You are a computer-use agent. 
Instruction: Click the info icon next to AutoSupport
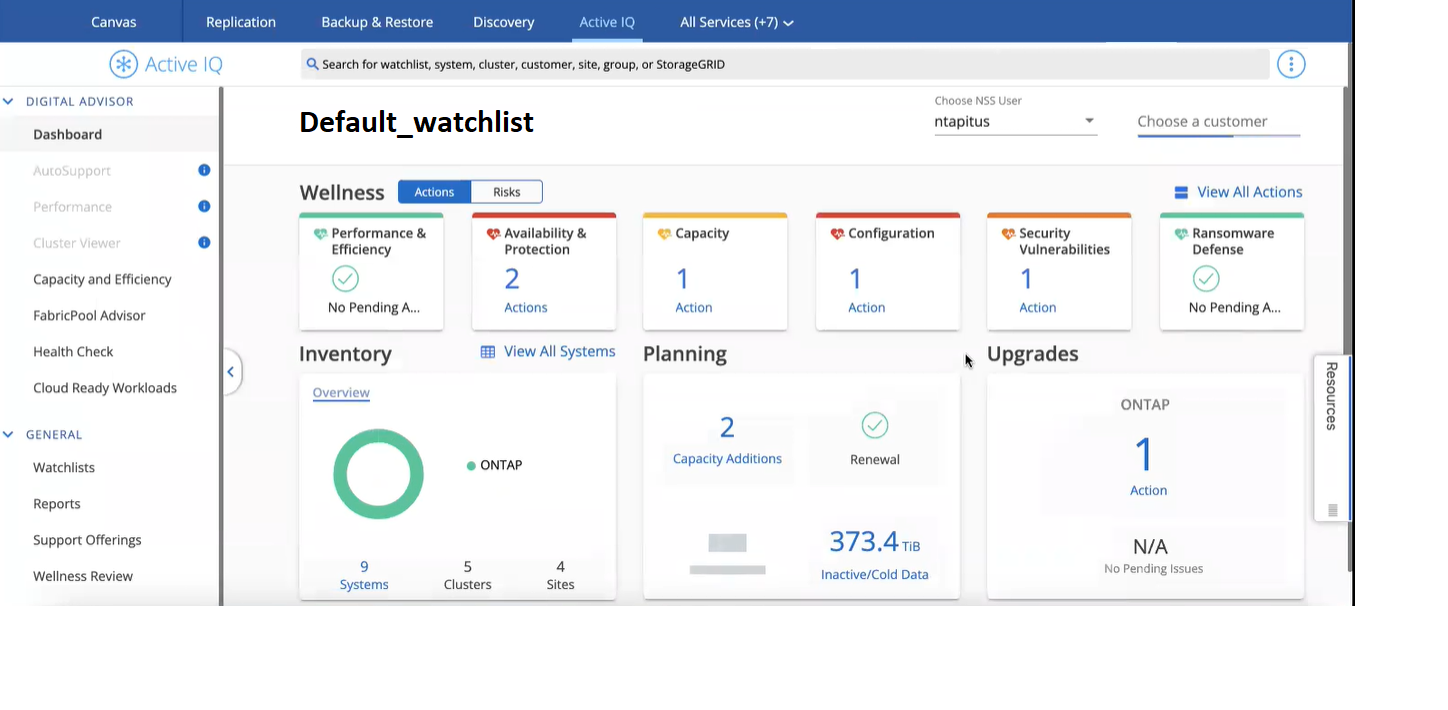(x=204, y=170)
